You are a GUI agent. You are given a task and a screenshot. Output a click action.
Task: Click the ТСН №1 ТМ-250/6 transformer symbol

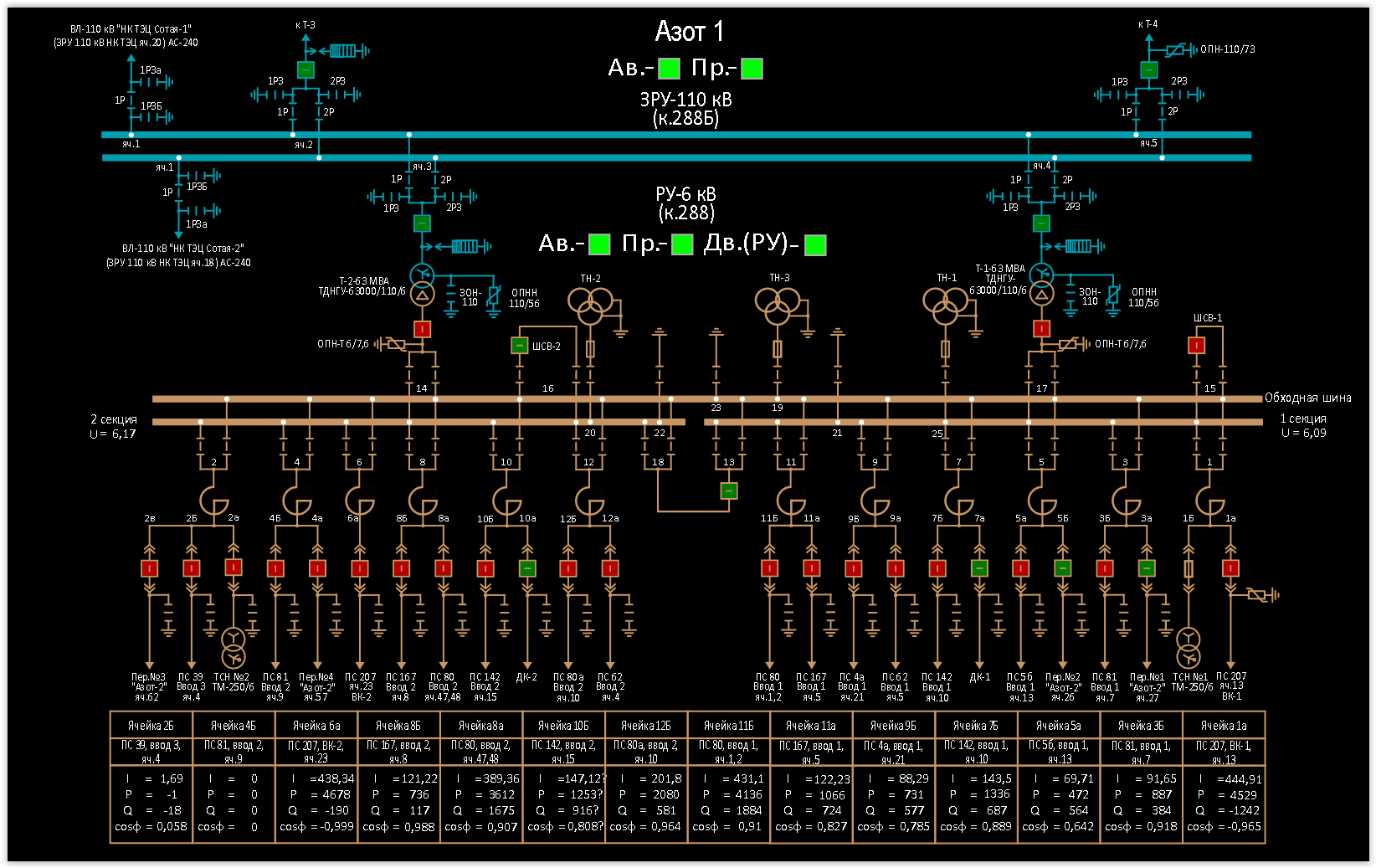1189,646
